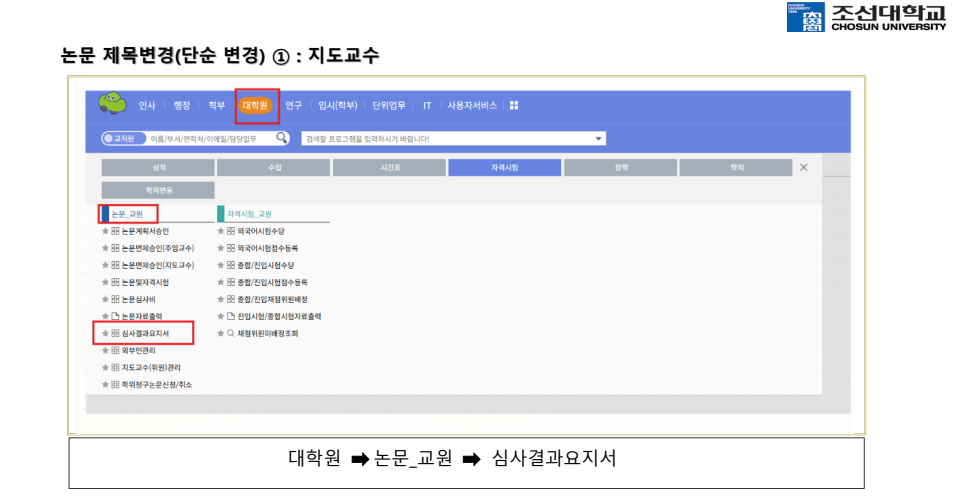
Task: Expand the program search dropdown arrow
Action: point(598,139)
